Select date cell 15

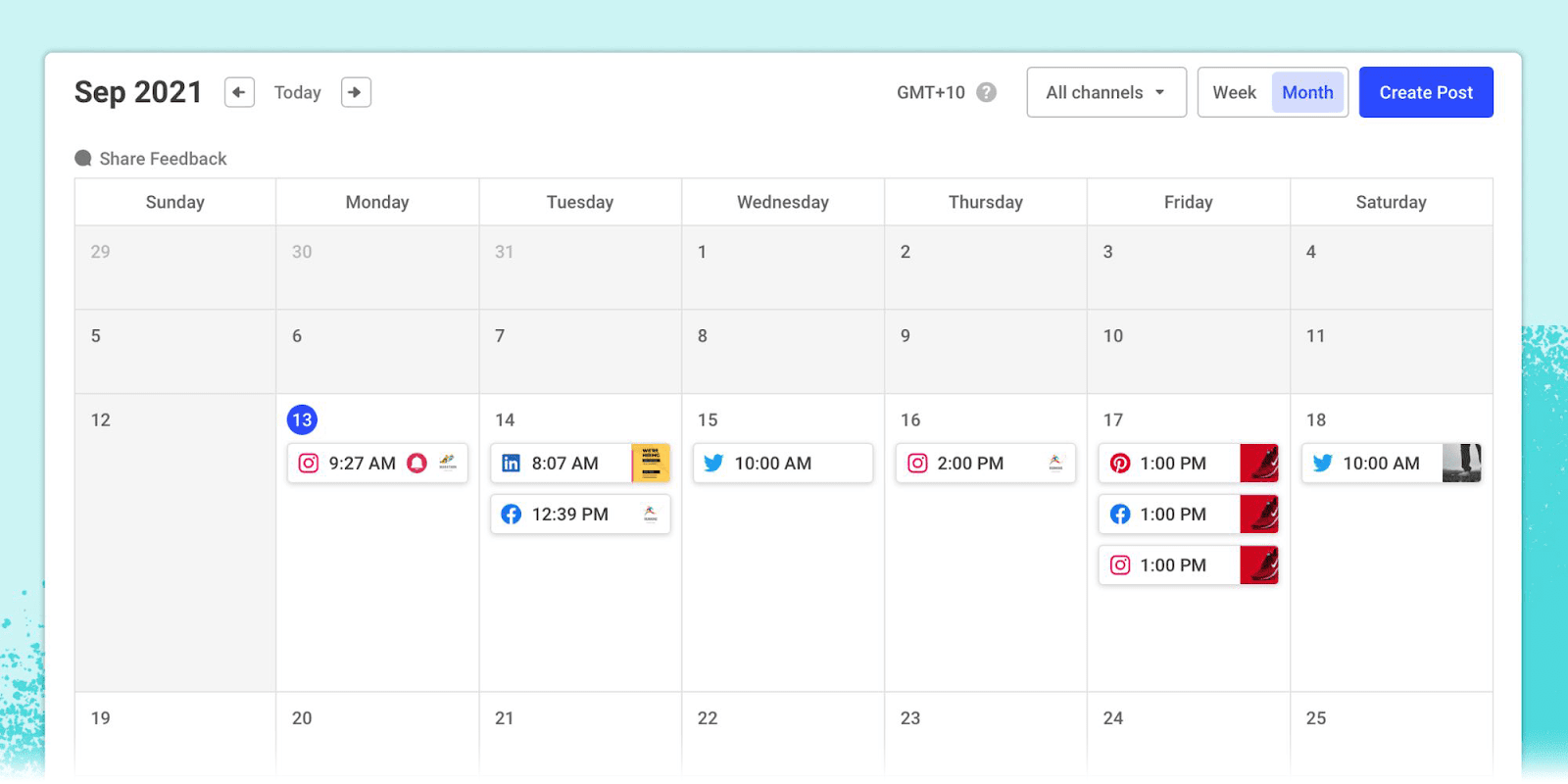(x=783, y=543)
